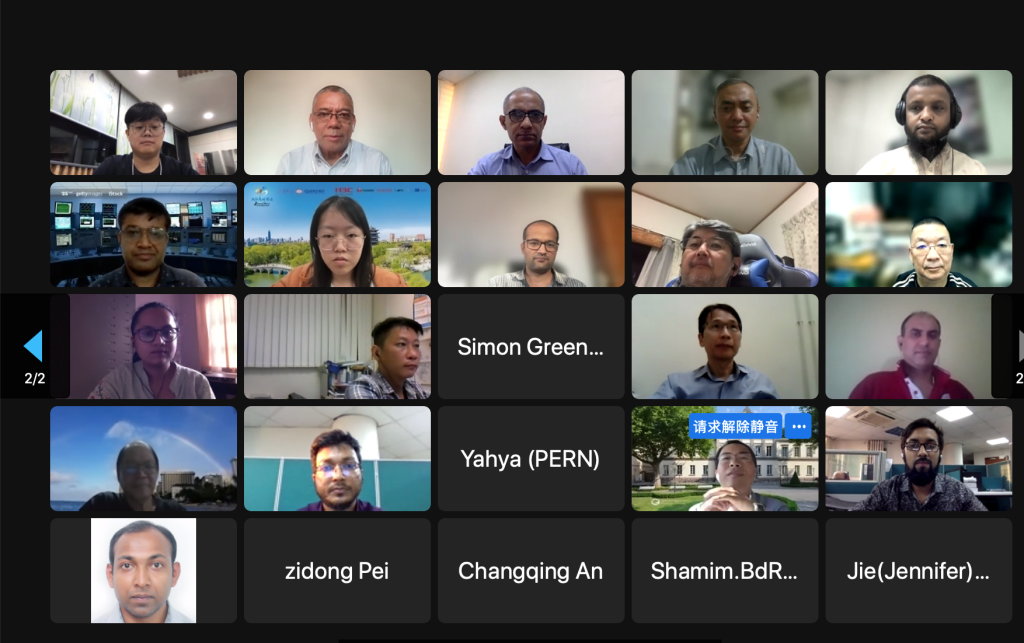Image resolution: width=1024 pixels, height=643 pixels.
Task: Go to previous gallery page with left arrow
Action: (x=33, y=346)
